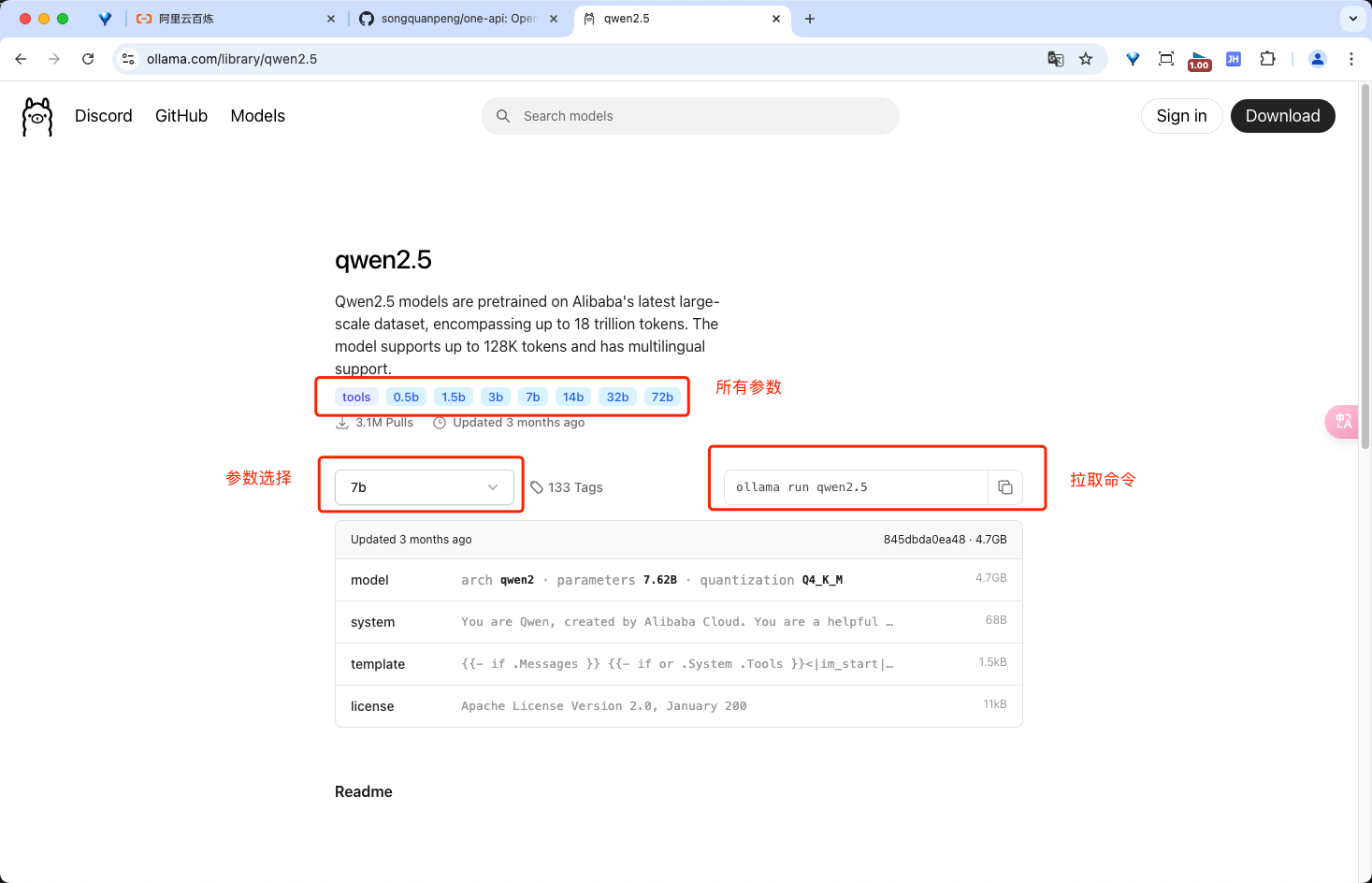Expand the 7b model version dropdown

425,487
